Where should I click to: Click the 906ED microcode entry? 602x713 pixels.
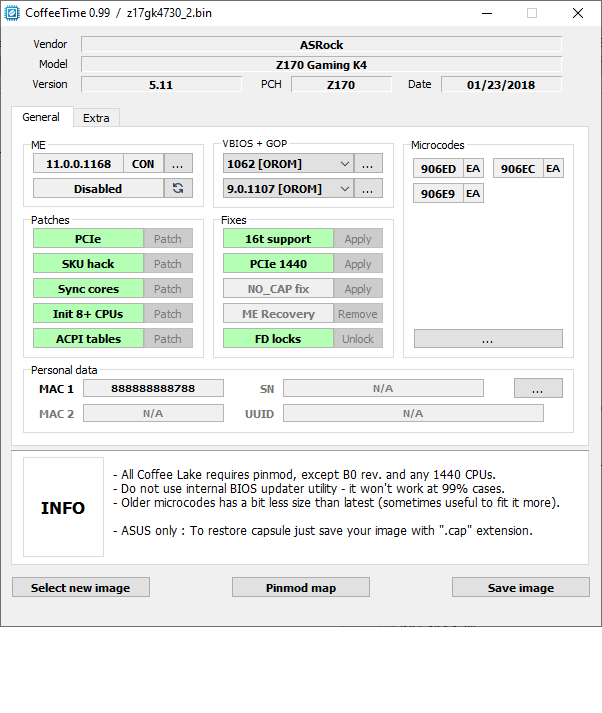438,169
